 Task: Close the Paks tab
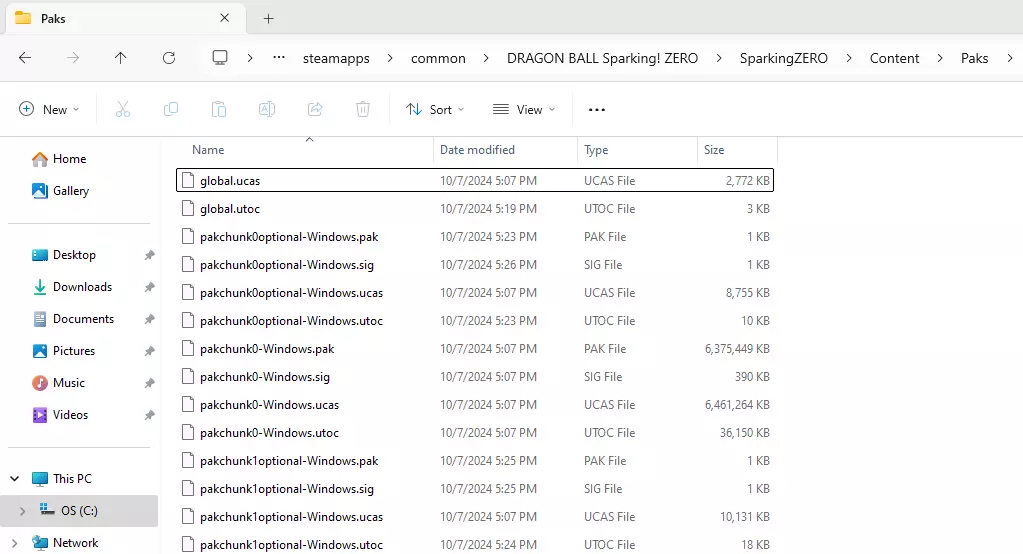(224, 18)
